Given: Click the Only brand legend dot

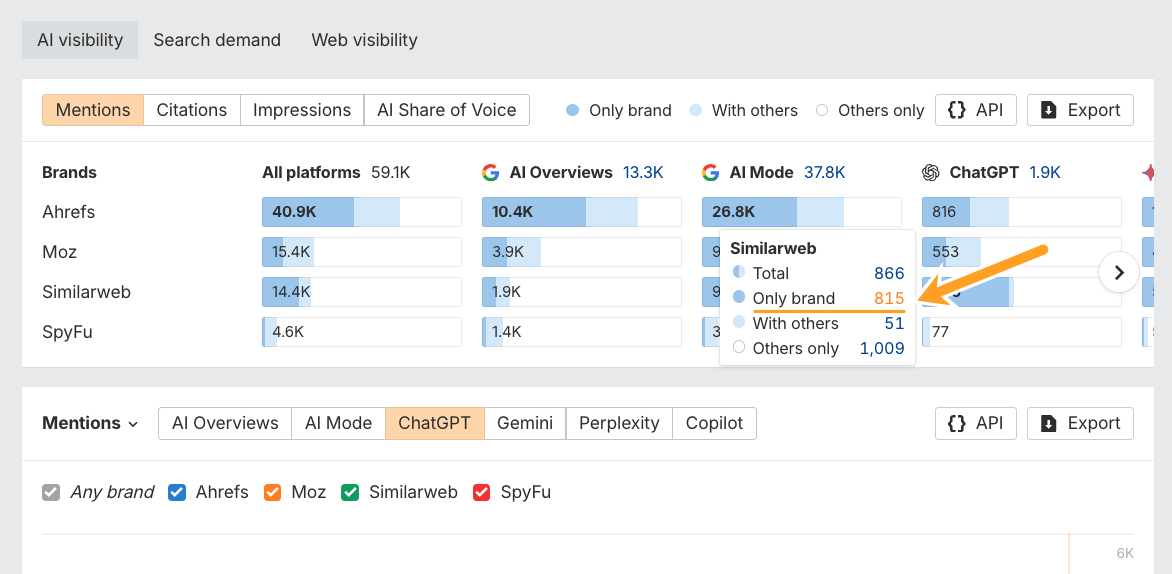Looking at the screenshot, I should [x=572, y=110].
